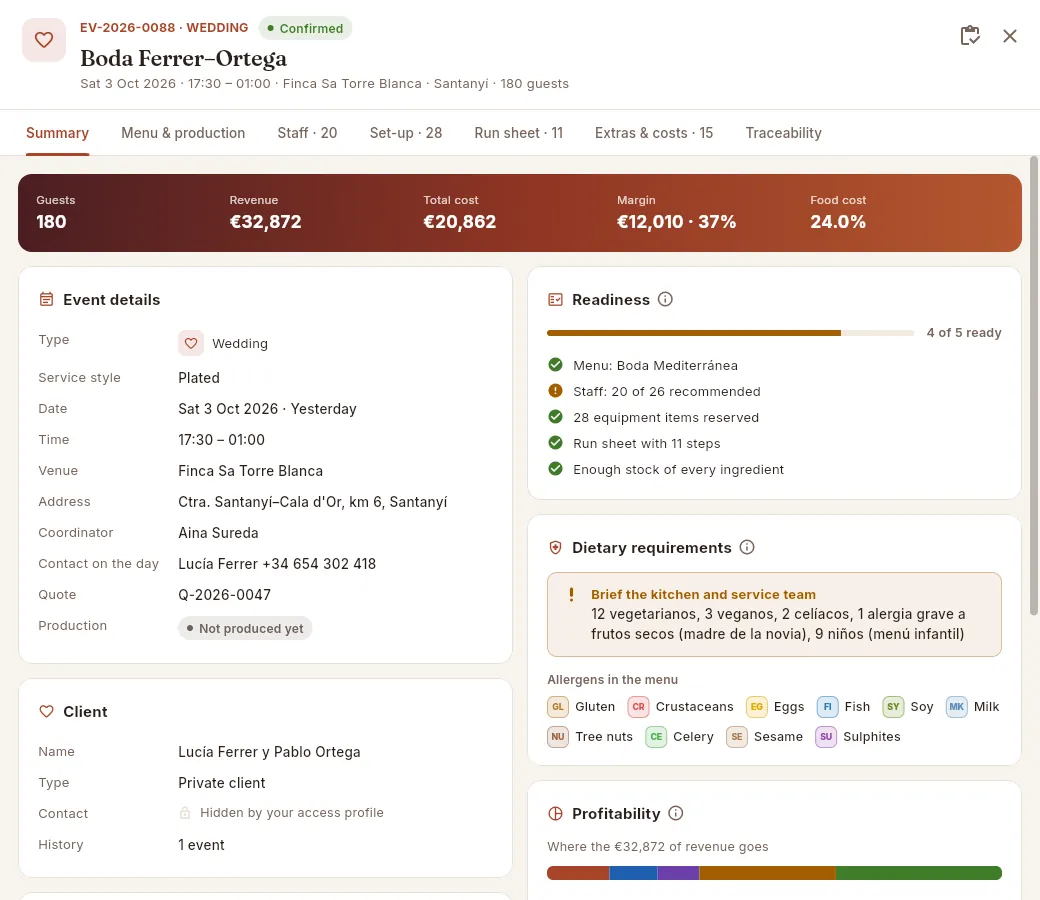This screenshot has width=1040, height=900.
Task: Click the Client section heart icon
Action: click(46, 712)
